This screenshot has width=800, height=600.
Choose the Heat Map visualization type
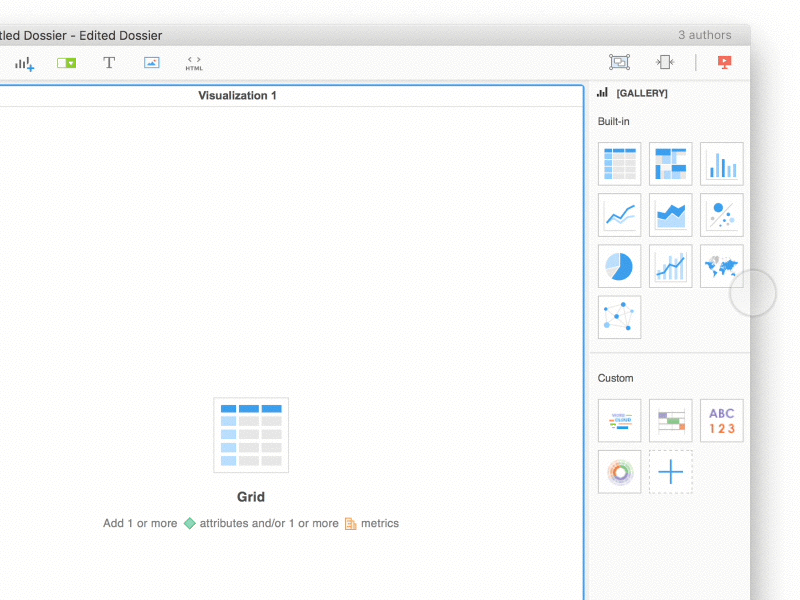point(670,163)
